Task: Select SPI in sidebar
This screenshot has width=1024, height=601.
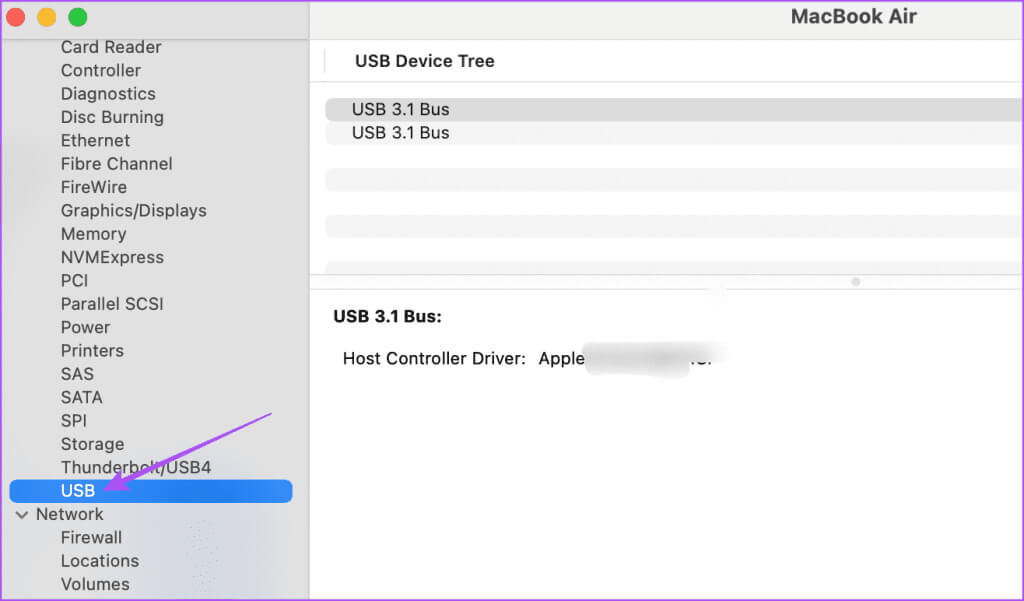Action: coord(74,421)
